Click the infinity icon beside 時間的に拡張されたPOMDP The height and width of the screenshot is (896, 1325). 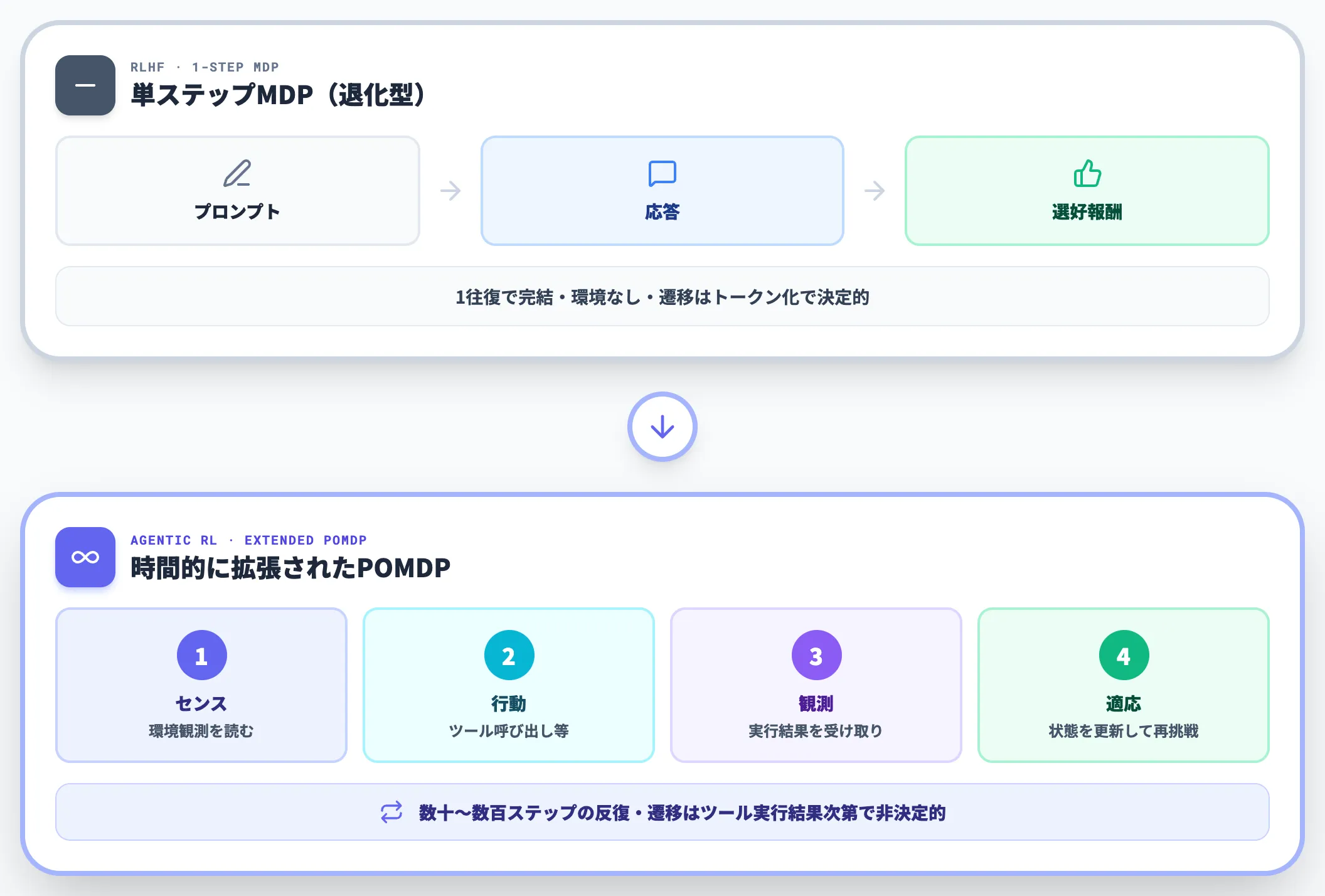(85, 557)
